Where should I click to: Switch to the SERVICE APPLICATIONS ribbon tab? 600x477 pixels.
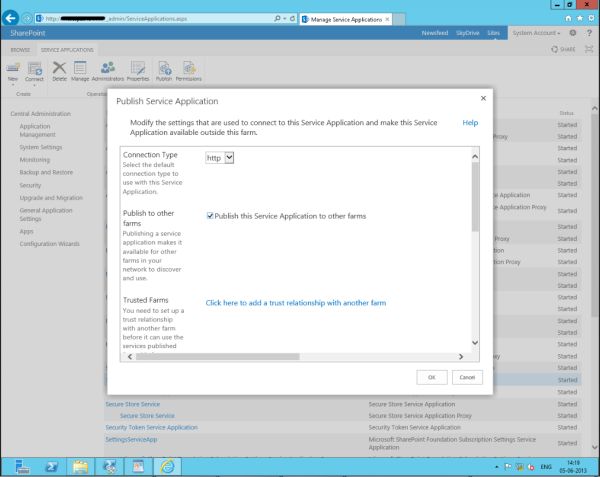(x=67, y=50)
